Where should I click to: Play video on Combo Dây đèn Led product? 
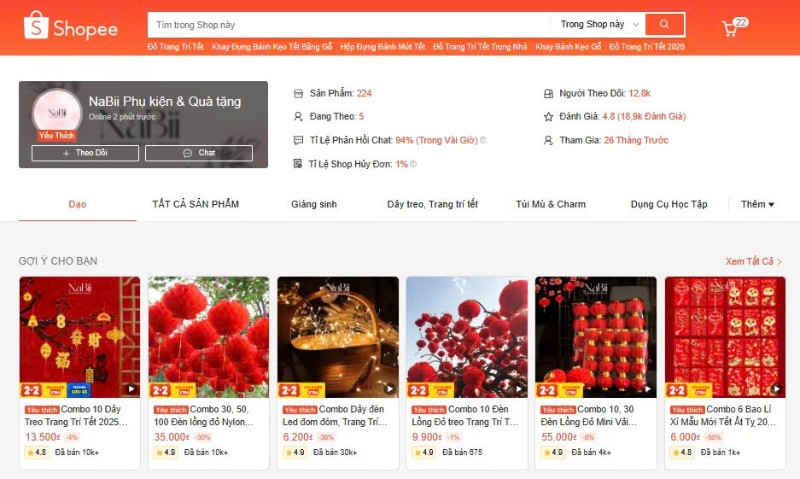pos(389,389)
